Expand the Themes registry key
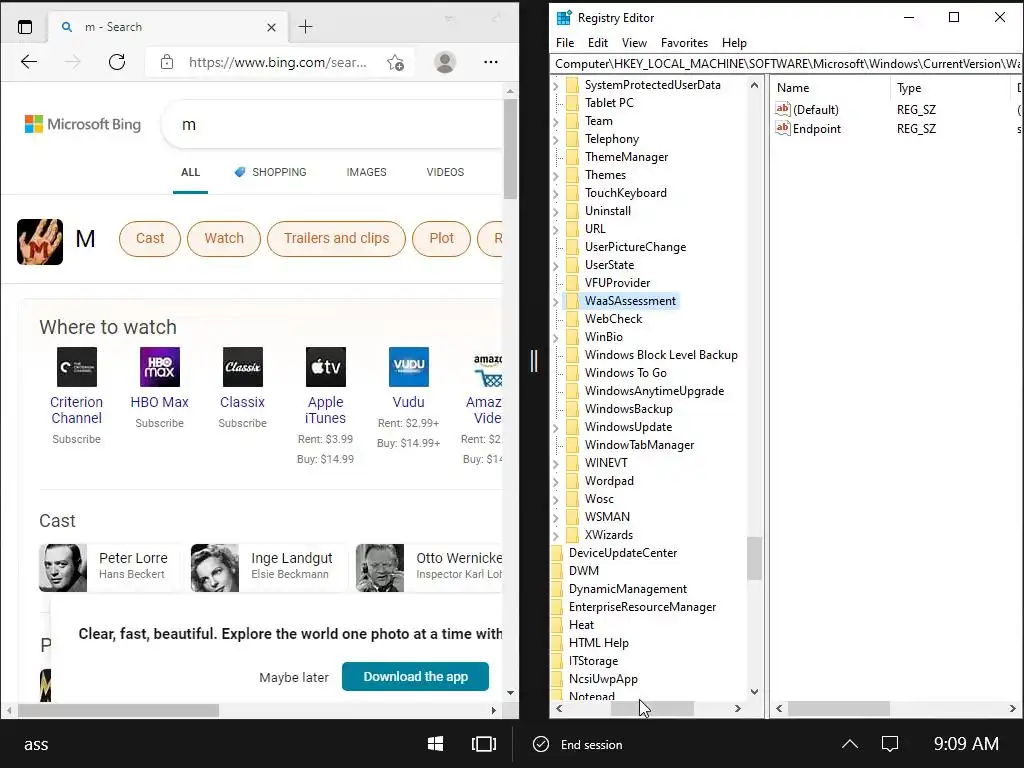Screen dimensions: 1024x768 (x=556, y=175)
